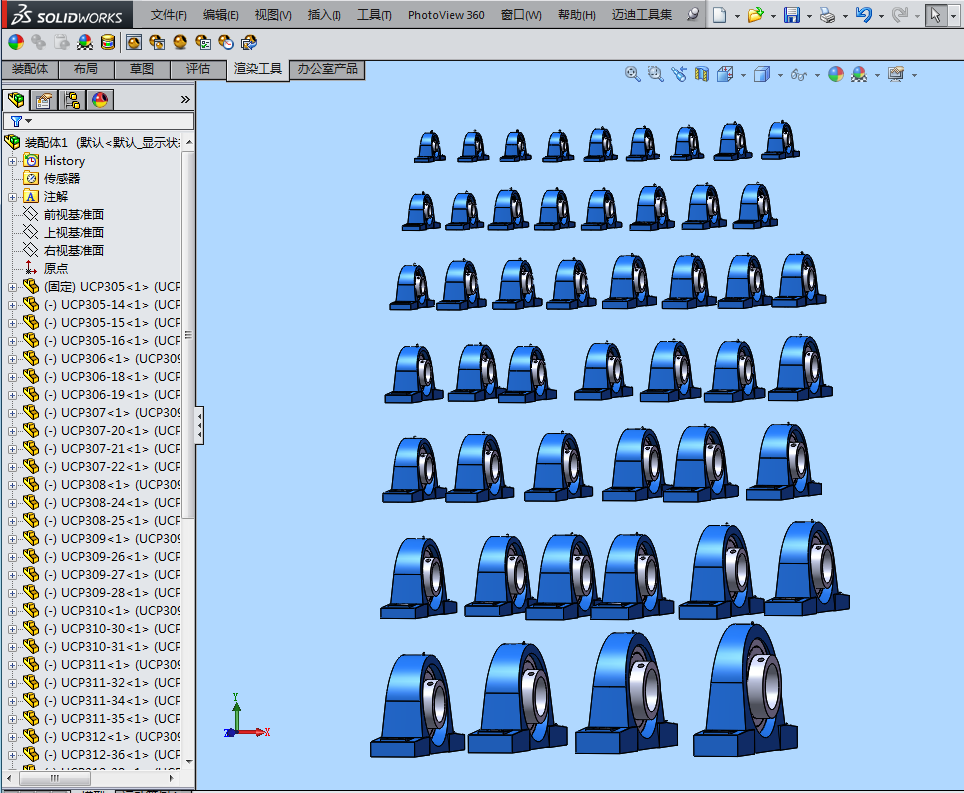The height and width of the screenshot is (793, 964).
Task: Switch to the FeatureManager design tree tab
Action: coord(16,100)
